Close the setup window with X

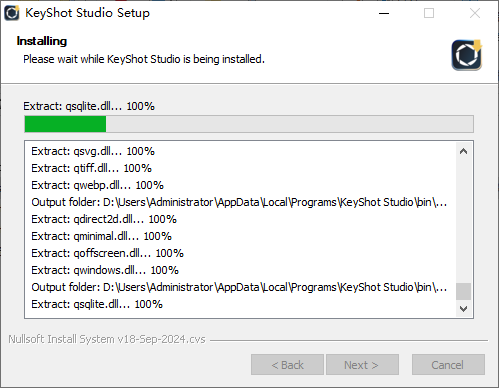(x=475, y=13)
